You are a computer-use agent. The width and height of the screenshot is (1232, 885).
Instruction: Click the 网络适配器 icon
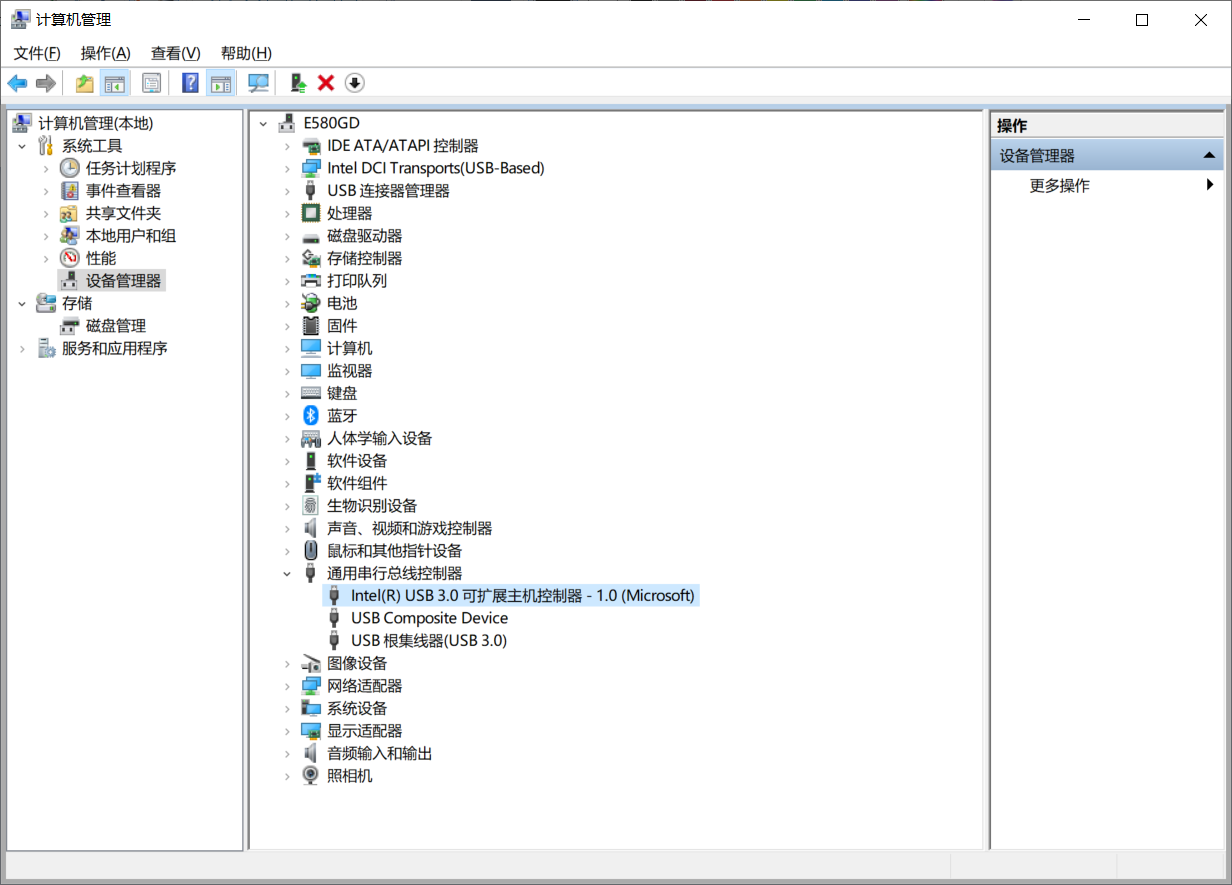tap(311, 686)
